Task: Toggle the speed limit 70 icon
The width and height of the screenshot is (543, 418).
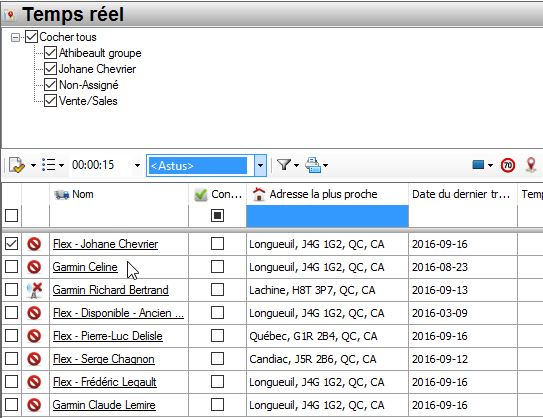Action: coord(508,165)
